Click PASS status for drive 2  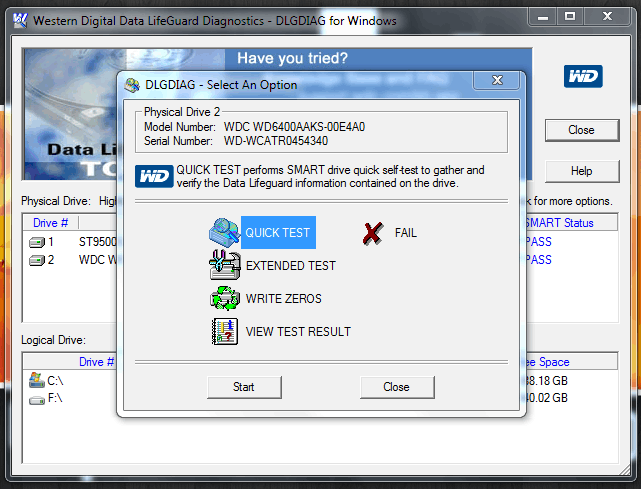[539, 260]
